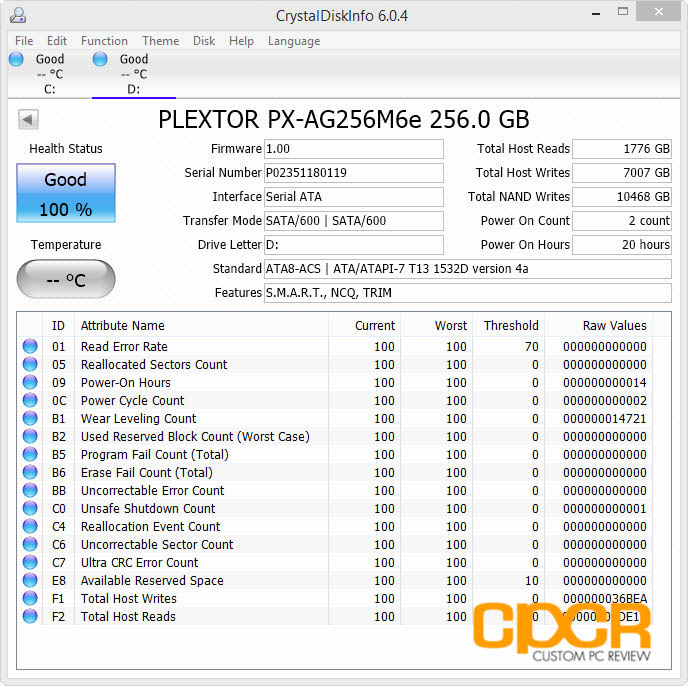Click status icon for Uncorrectable Error Count row
688x686 pixels.
click(x=30, y=490)
